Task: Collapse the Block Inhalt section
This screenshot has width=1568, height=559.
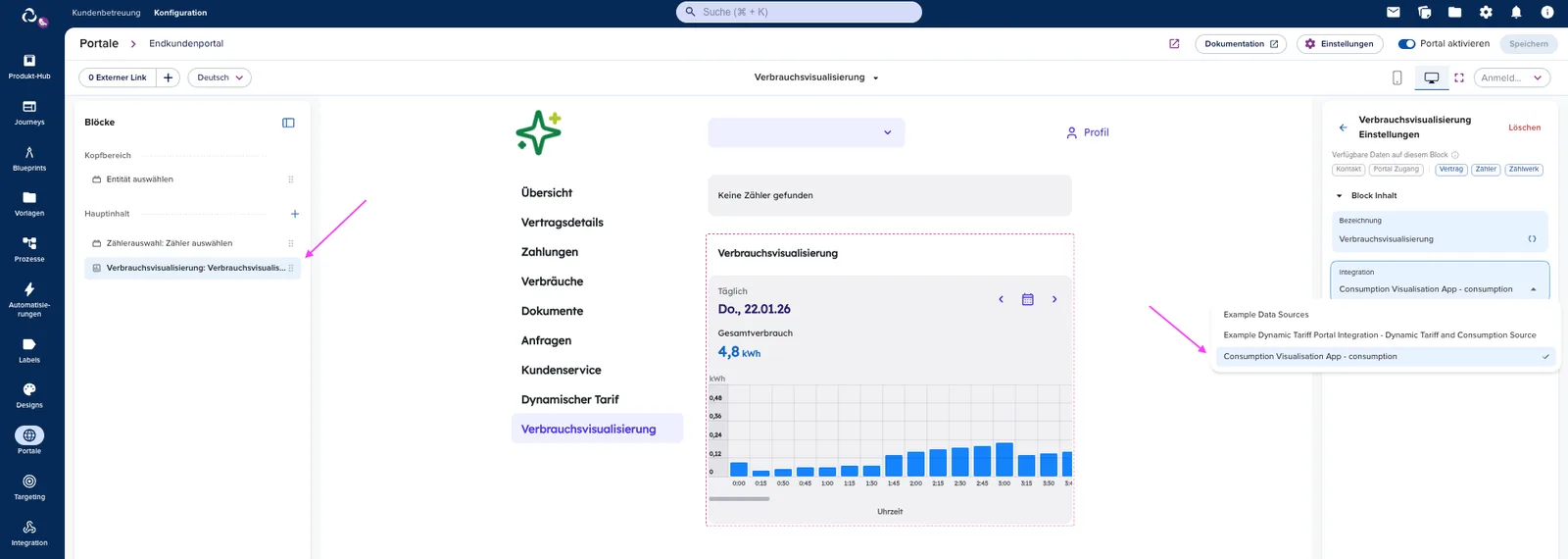Action: pyautogui.click(x=1340, y=196)
